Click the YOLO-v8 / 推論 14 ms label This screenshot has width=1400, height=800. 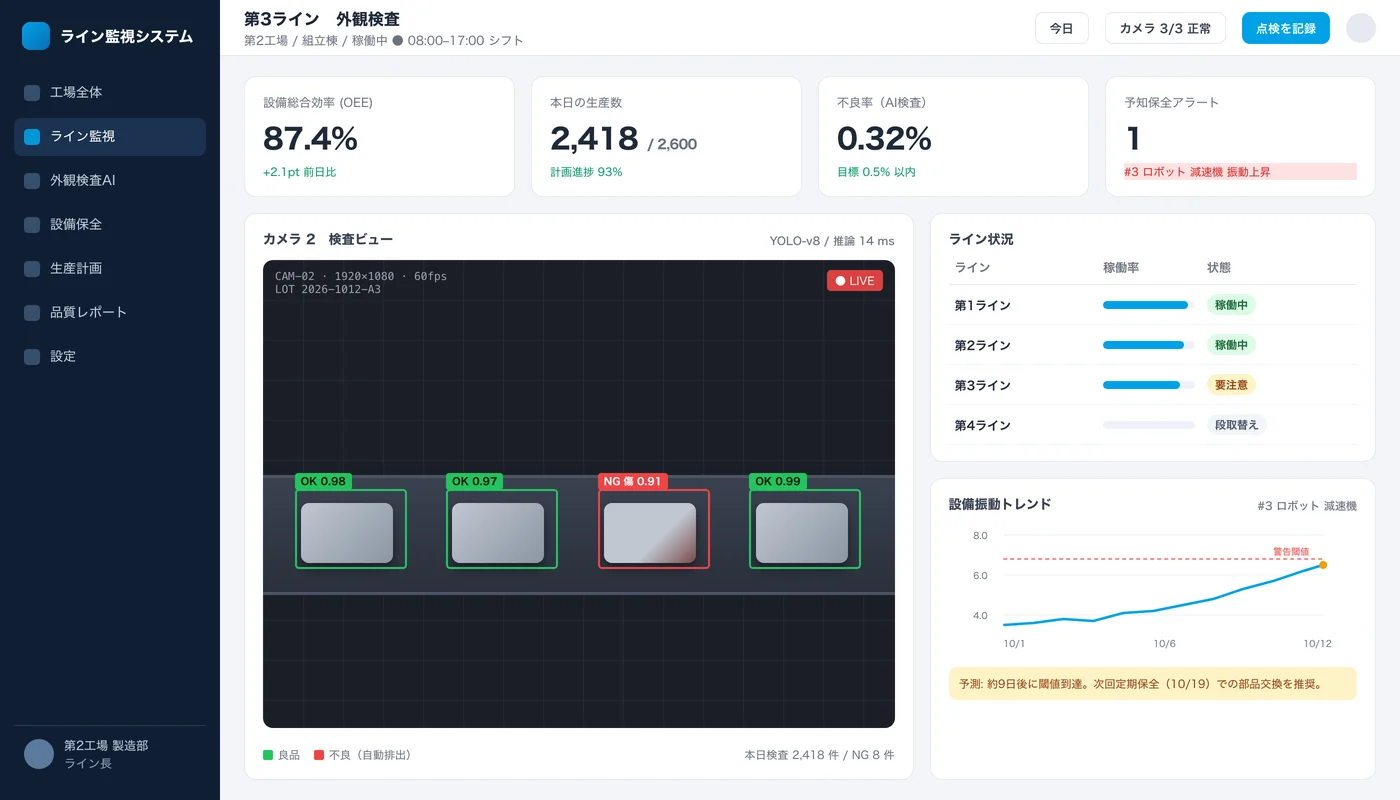[x=832, y=241]
